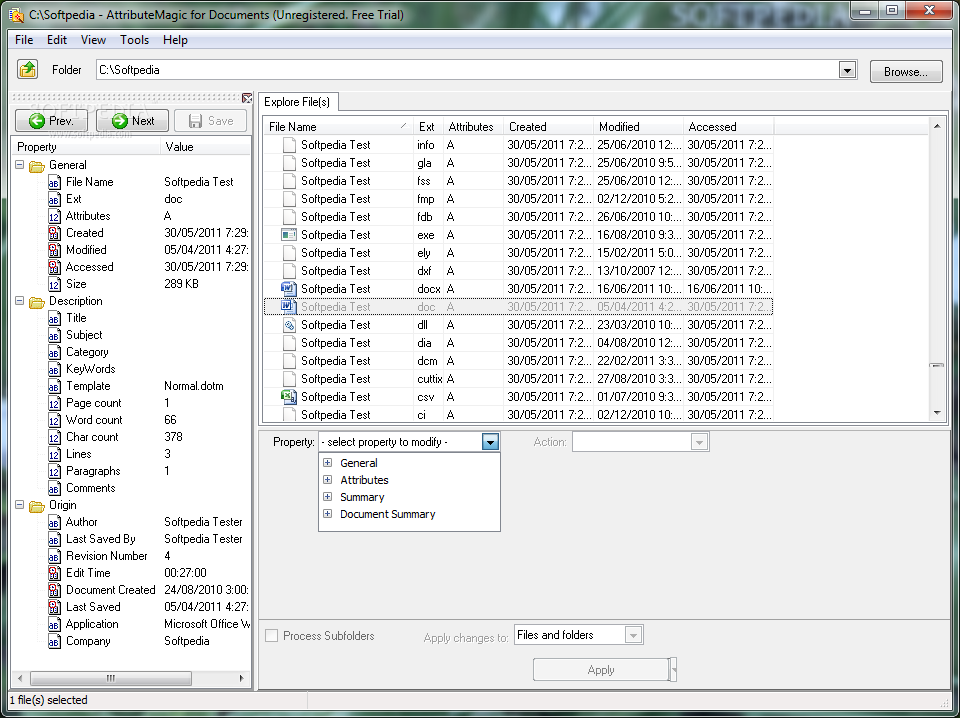Select the Explore File(s) tab
960x718 pixels.
[298, 102]
